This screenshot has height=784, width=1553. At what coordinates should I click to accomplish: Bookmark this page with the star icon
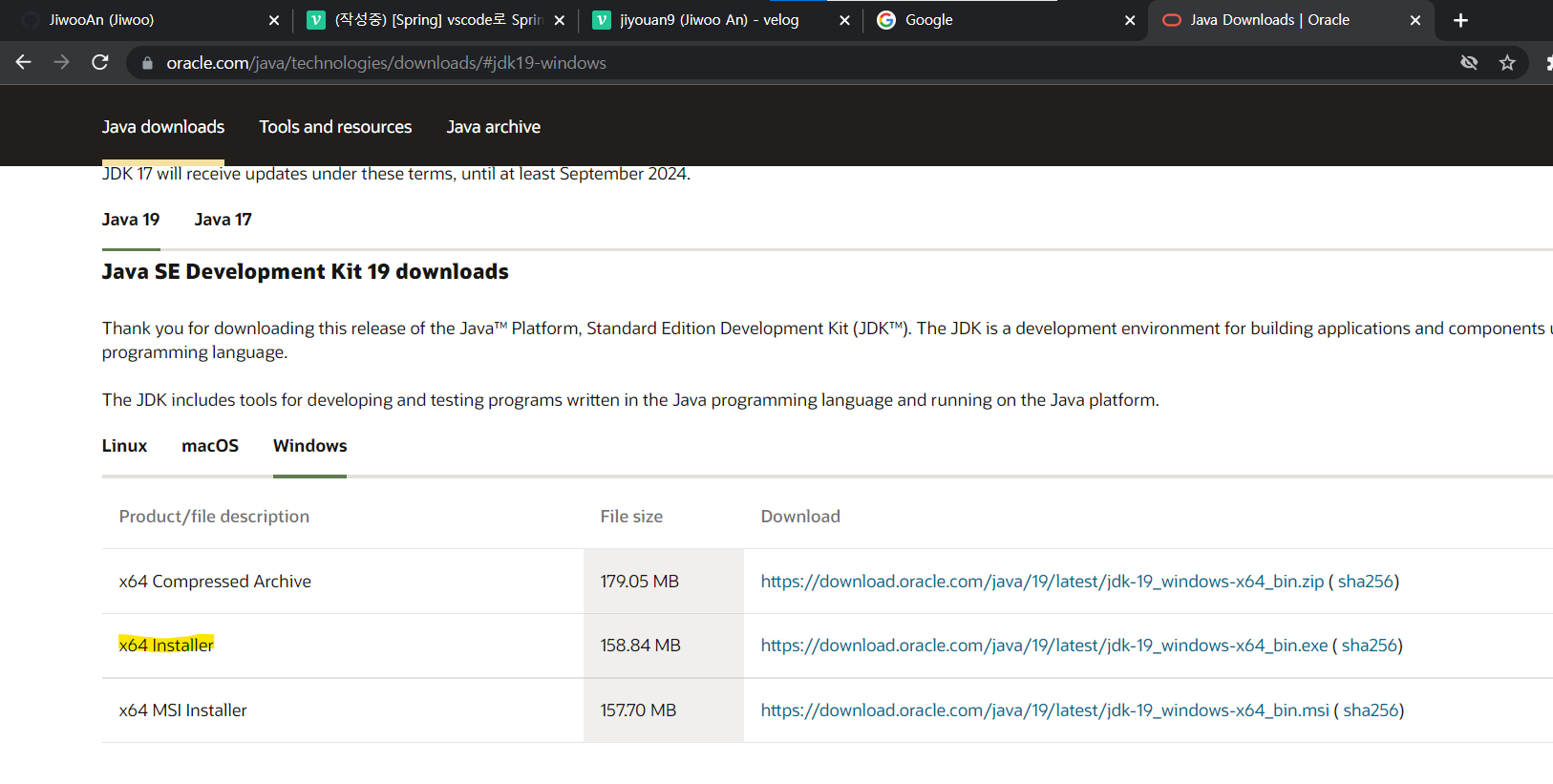point(1507,63)
